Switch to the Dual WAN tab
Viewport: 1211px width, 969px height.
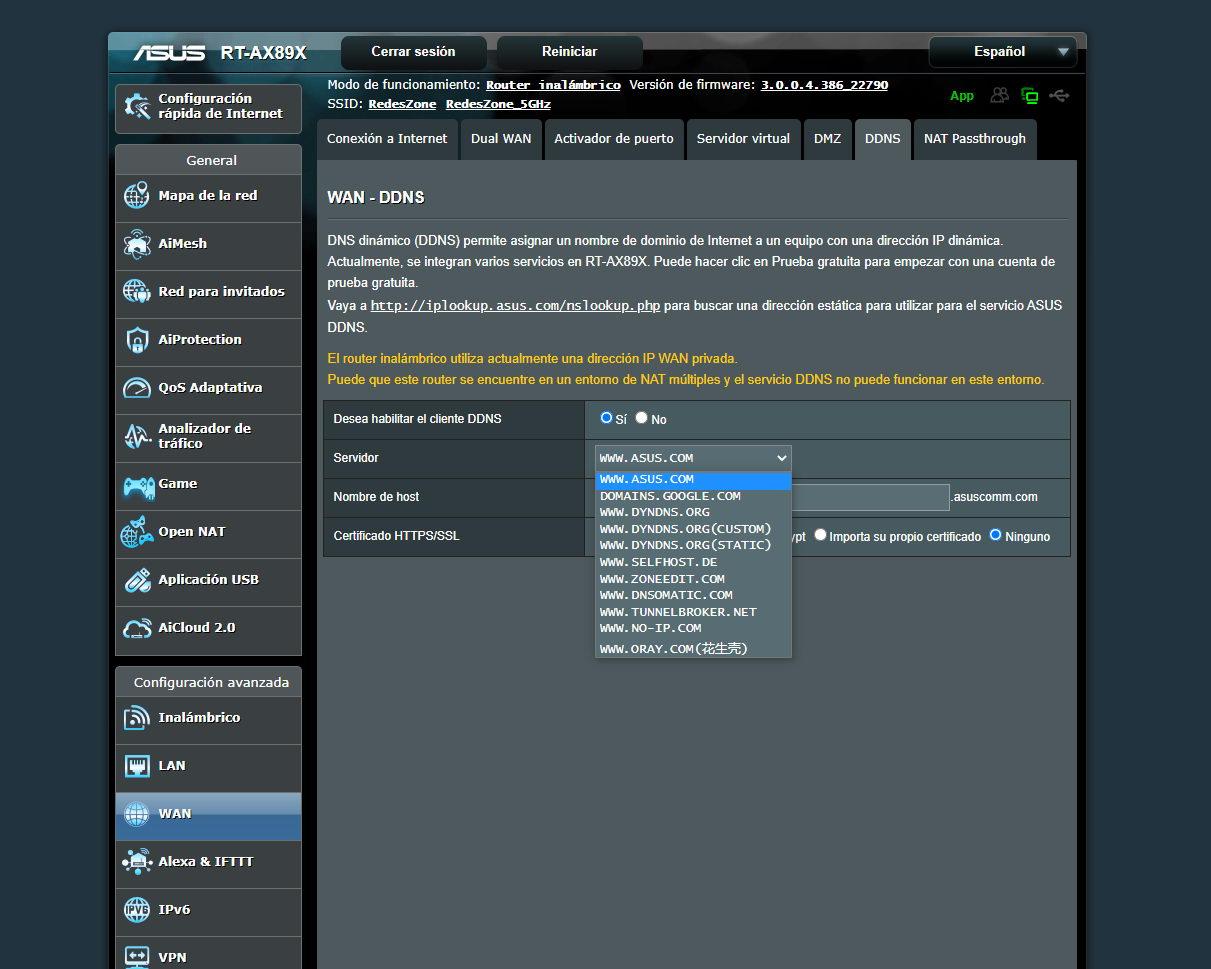coord(501,139)
